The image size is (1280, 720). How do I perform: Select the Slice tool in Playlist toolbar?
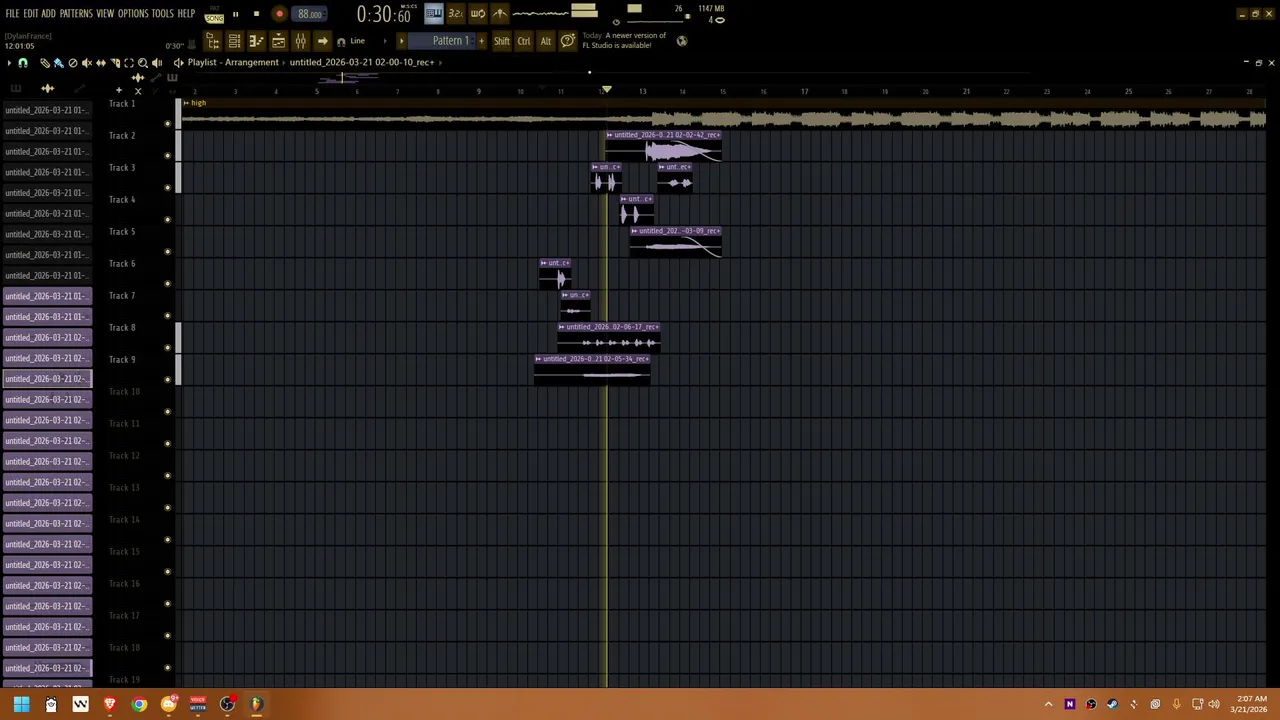(114, 63)
